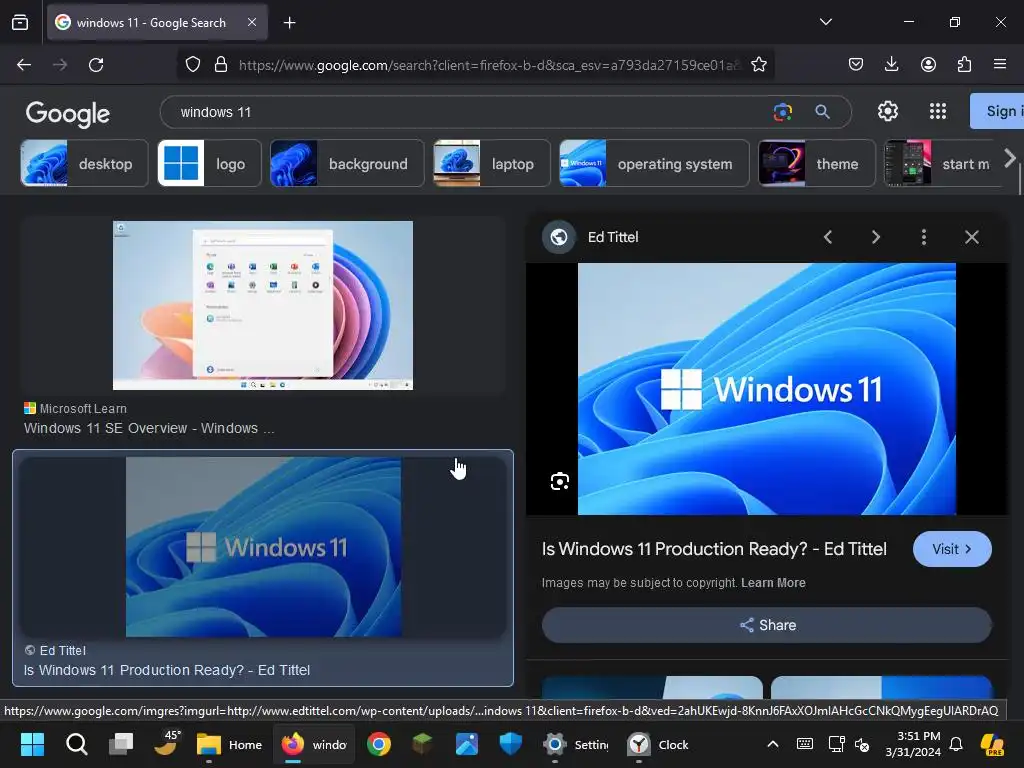Filter images by desktop chip
The width and height of the screenshot is (1024, 768).
pyautogui.click(x=84, y=163)
